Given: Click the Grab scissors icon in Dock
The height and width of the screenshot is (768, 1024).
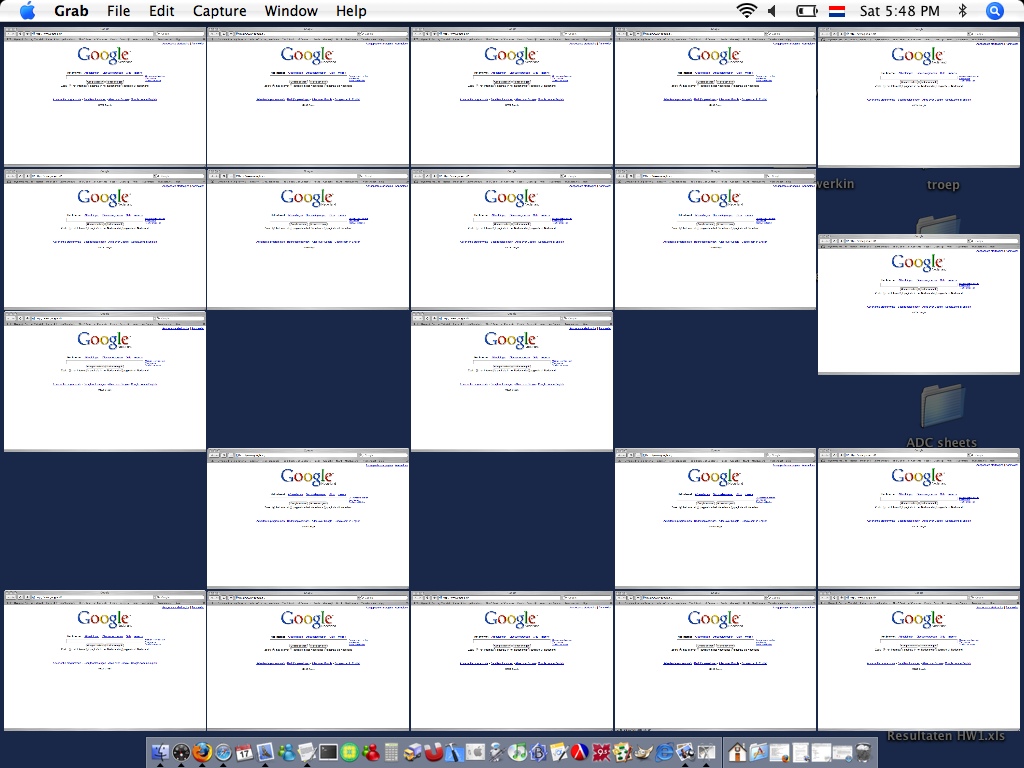Looking at the screenshot, I should [x=706, y=753].
